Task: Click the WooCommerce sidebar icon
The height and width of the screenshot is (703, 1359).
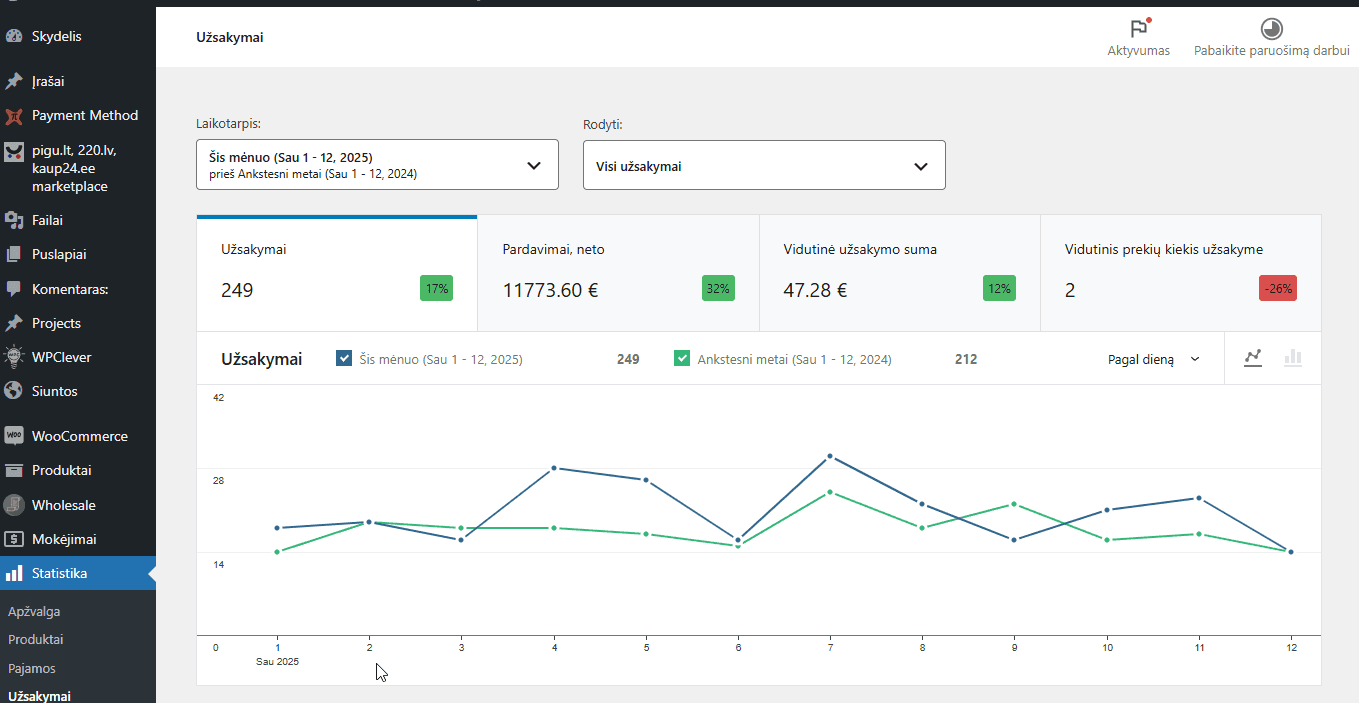Action: click(x=14, y=436)
